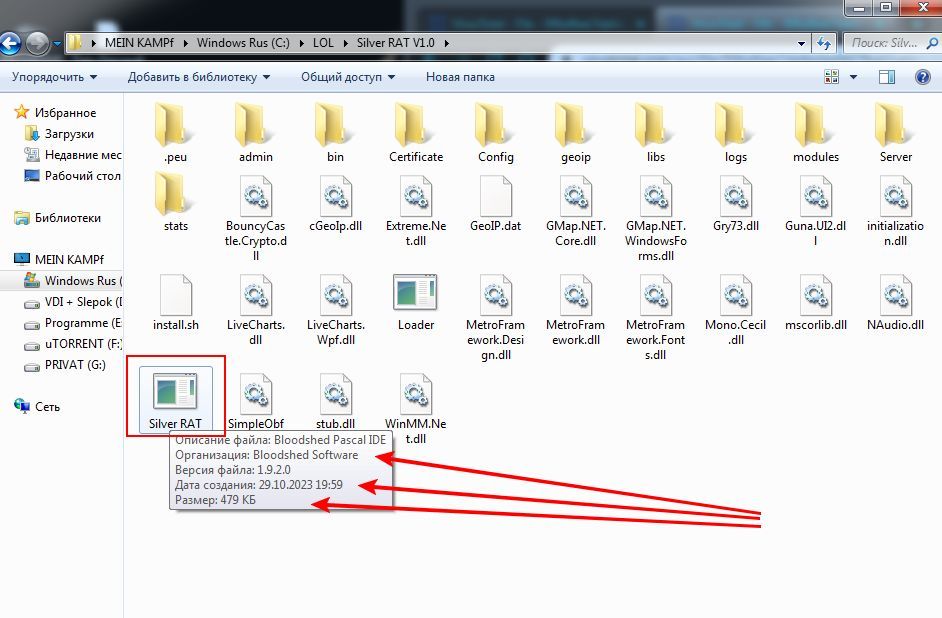Viewport: 942px width, 618px height.
Task: Open the Упорядочить dropdown menu
Action: [54, 77]
